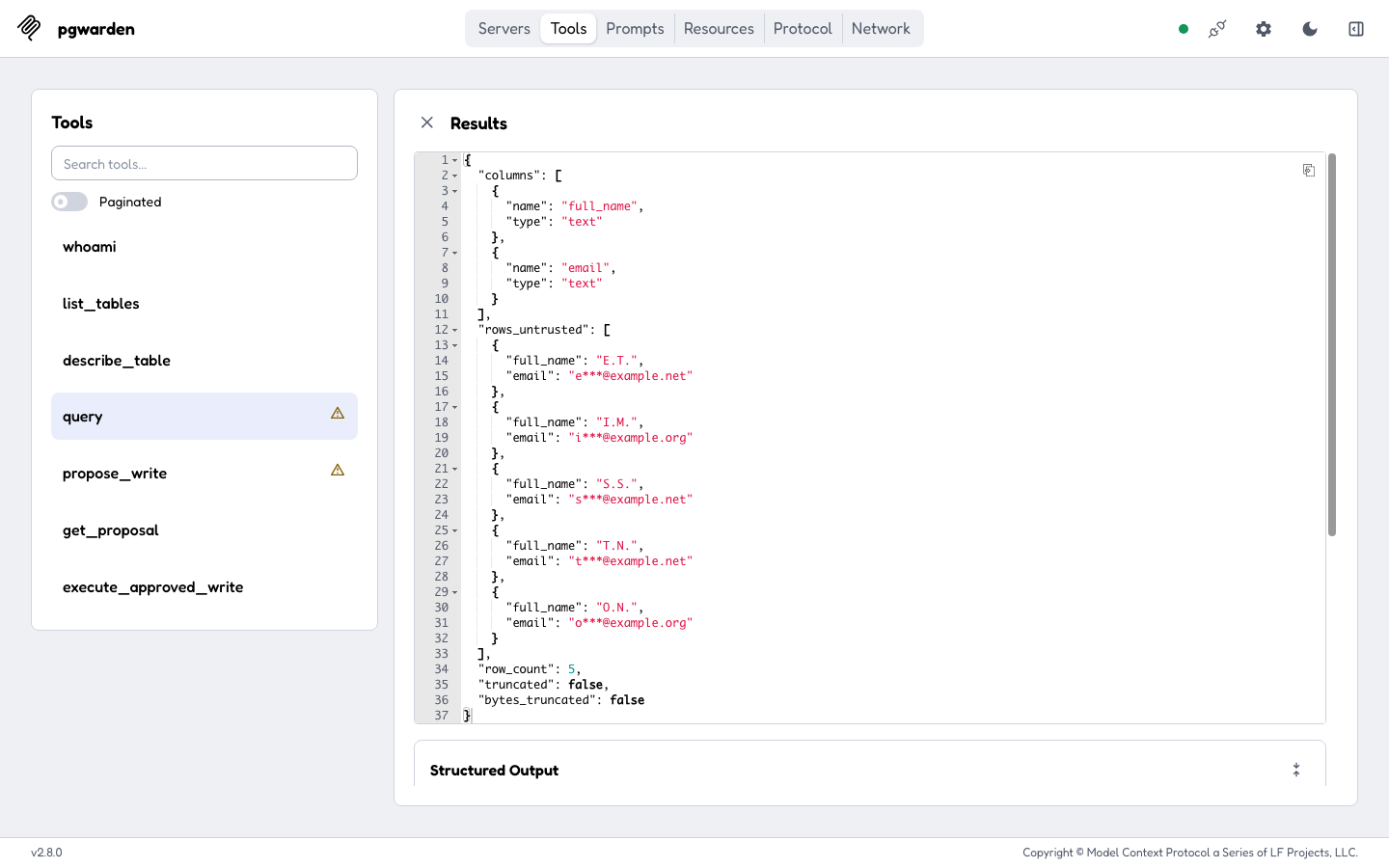Fold the JSON object at line 17

455,407
